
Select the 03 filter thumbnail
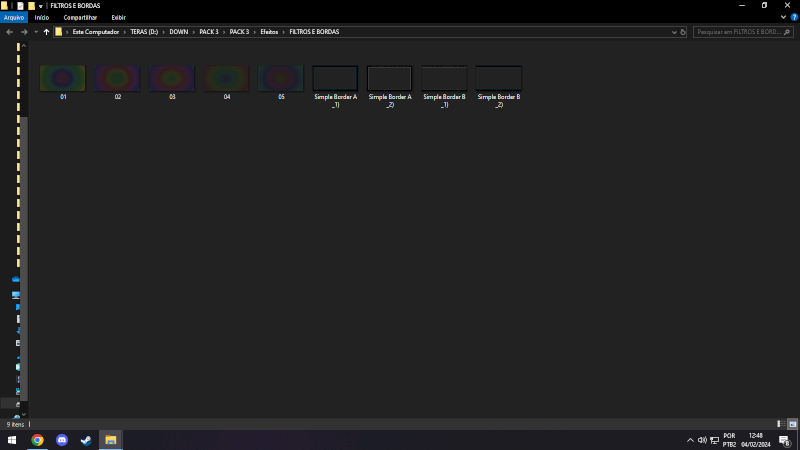172,79
